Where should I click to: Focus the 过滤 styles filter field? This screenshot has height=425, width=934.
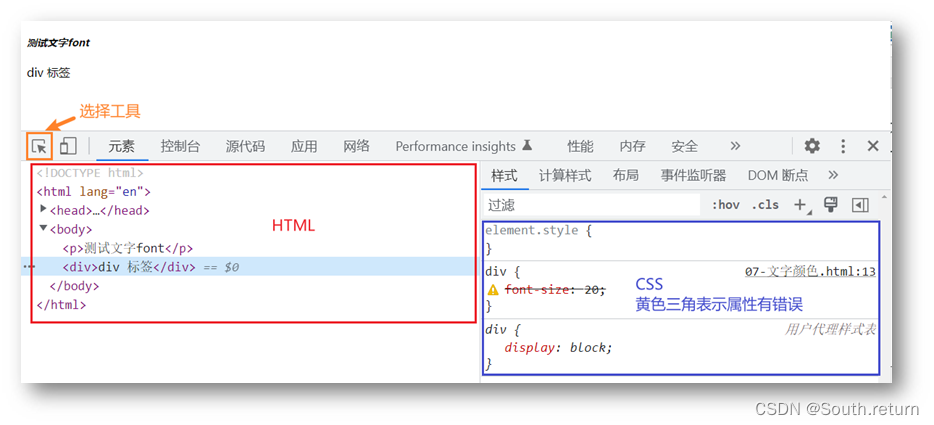[591, 205]
